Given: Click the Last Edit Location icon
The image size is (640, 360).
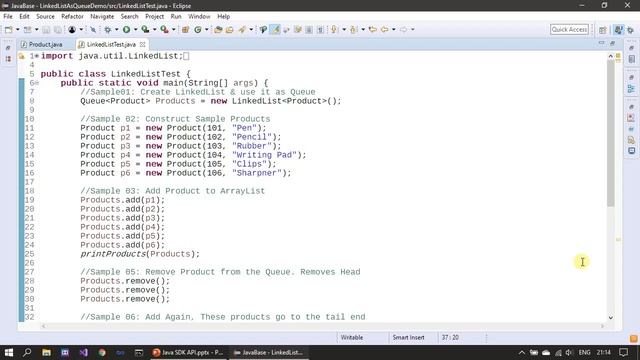Looking at the screenshot, I should (373, 29).
